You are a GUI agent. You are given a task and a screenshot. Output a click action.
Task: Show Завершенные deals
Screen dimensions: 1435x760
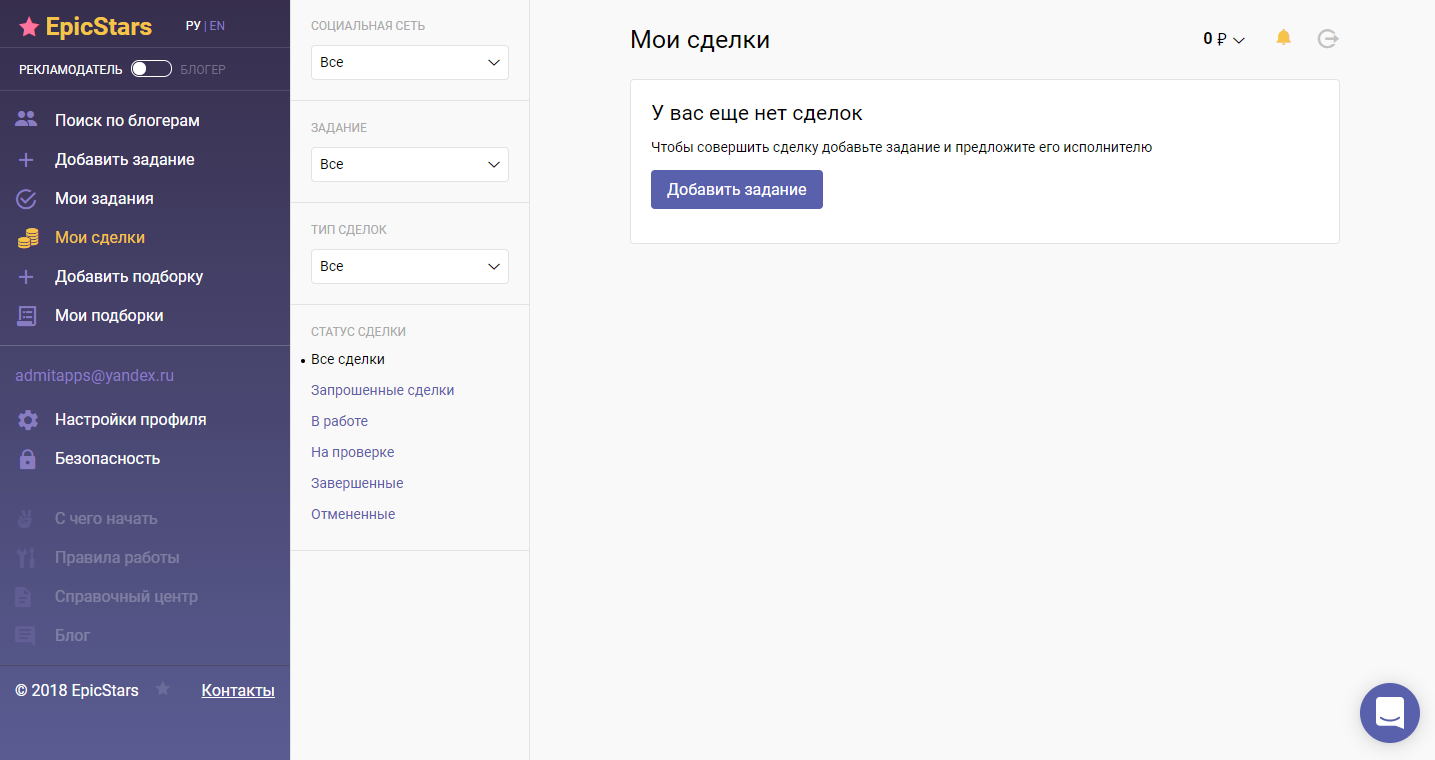click(357, 483)
